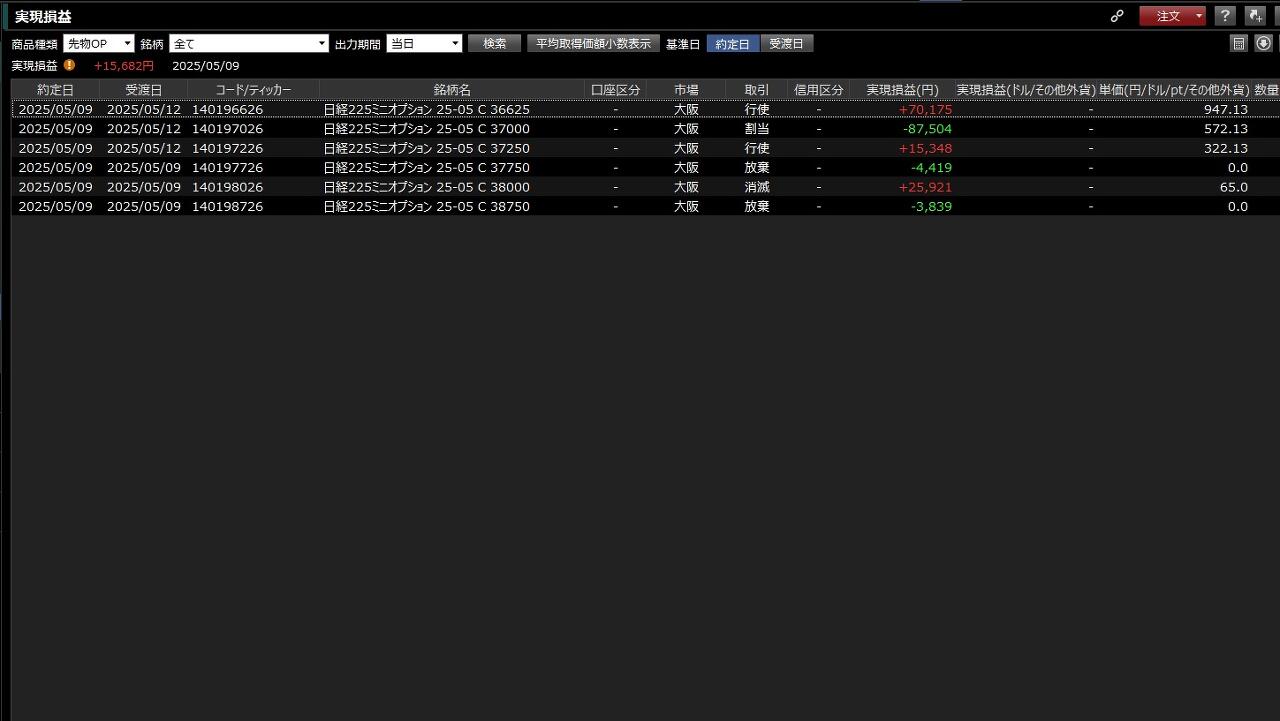Select the 受渡日 base date toggle
The image size is (1280, 721).
coord(787,44)
